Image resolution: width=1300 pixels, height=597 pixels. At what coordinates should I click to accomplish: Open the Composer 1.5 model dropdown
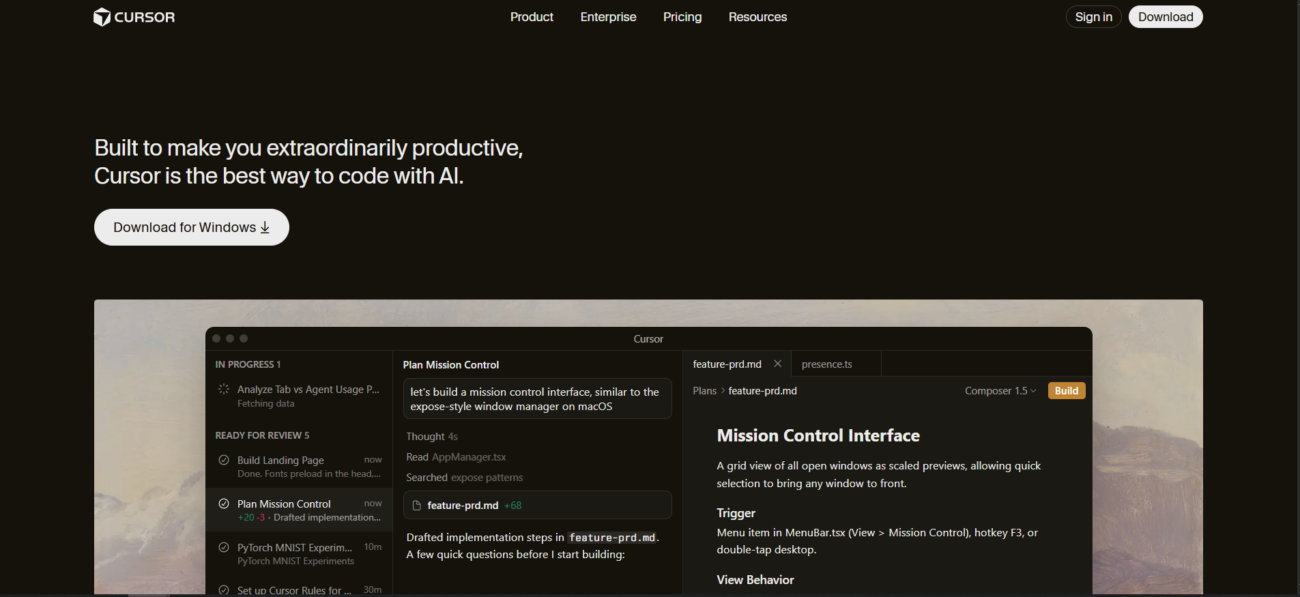pos(1000,391)
